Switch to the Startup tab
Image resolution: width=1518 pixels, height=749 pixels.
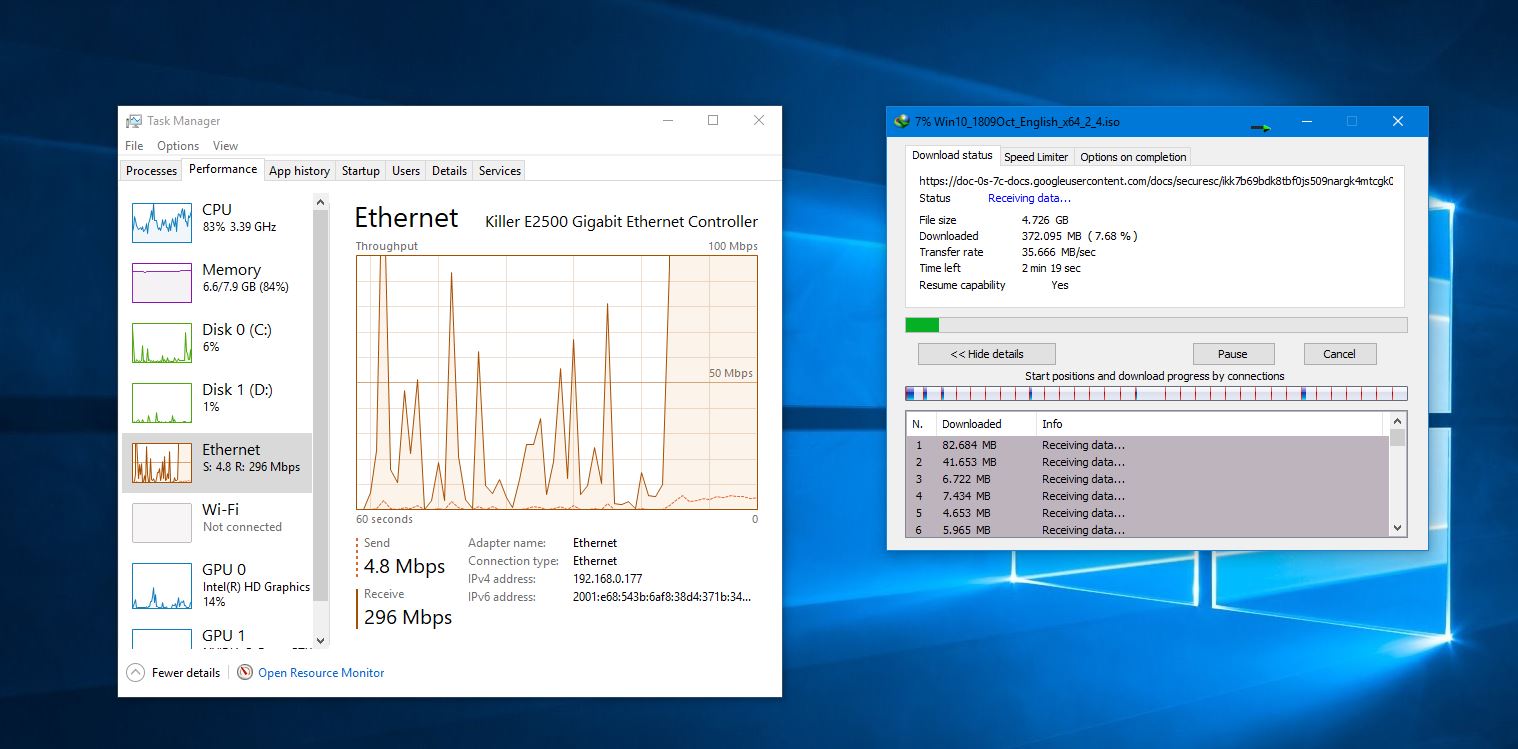click(361, 171)
